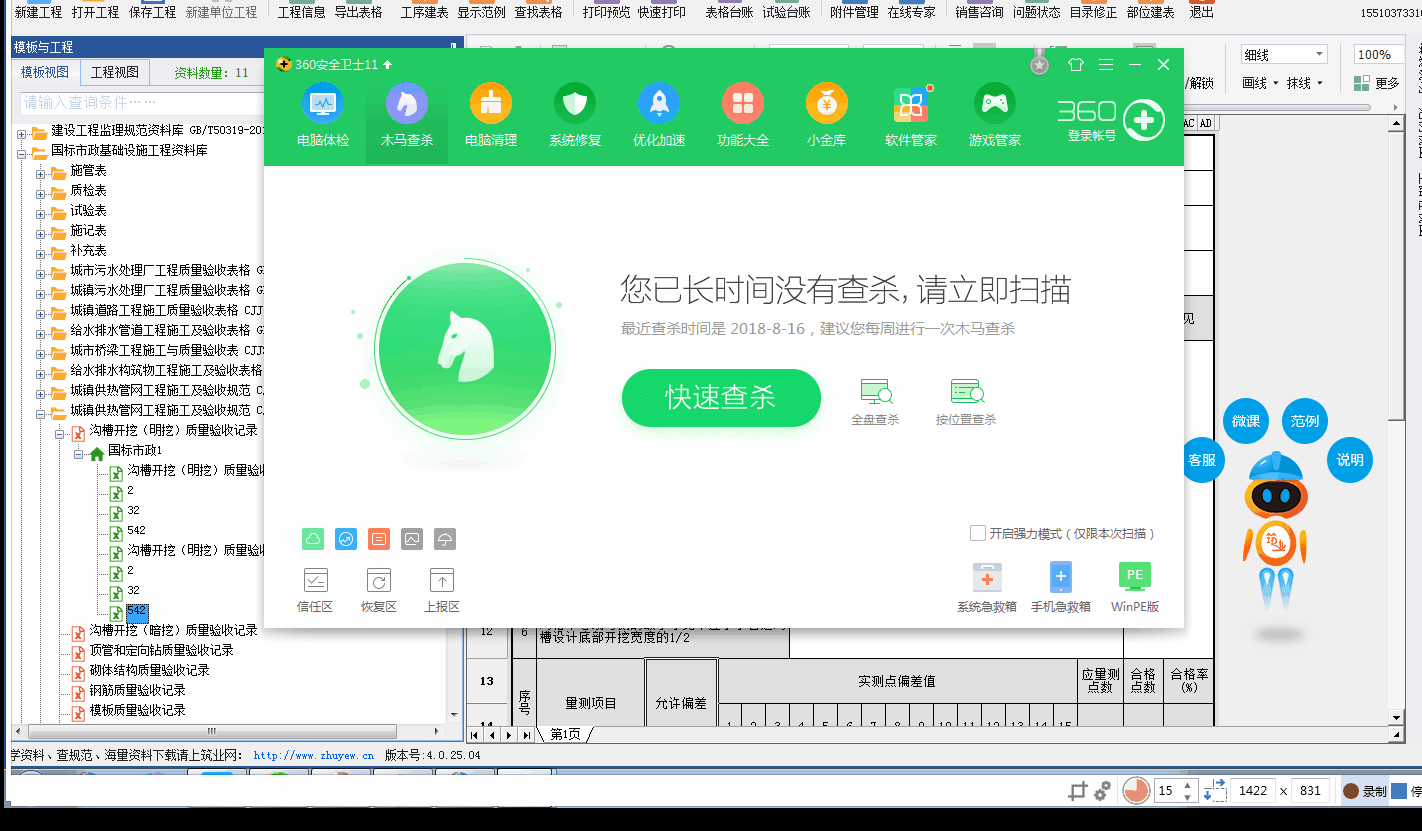Click the 快速查杀 quick scan button

(x=721, y=398)
